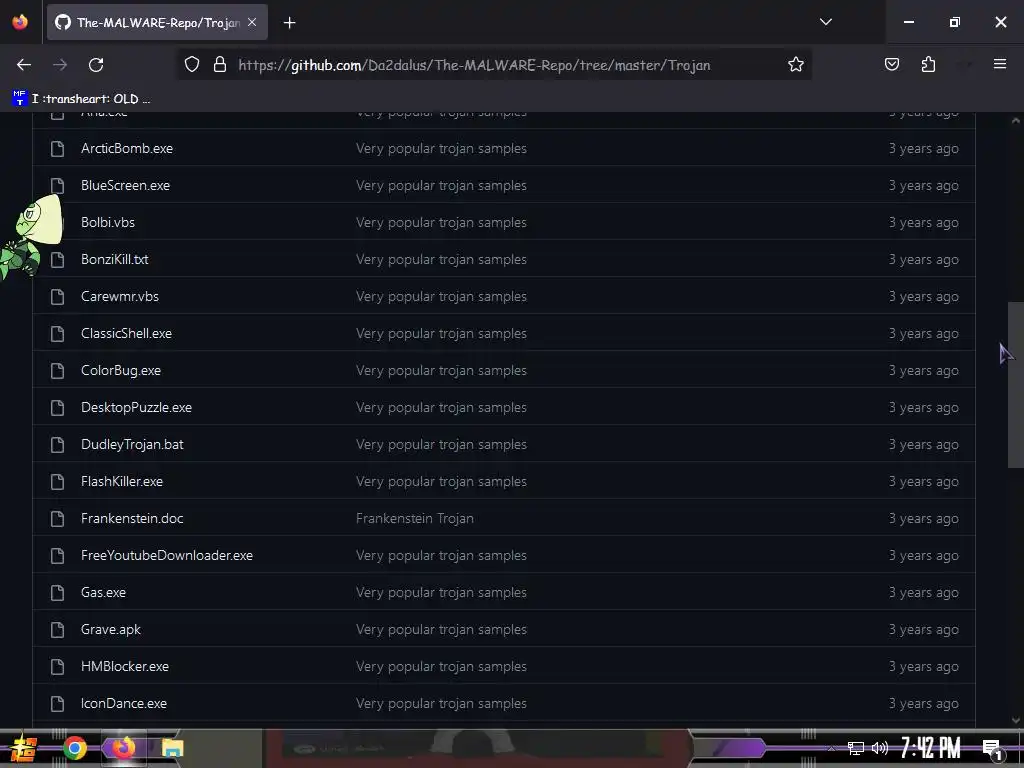Close the The-MALWARE-Repo tab
Screen dimensions: 1024x768
pos(252,22)
